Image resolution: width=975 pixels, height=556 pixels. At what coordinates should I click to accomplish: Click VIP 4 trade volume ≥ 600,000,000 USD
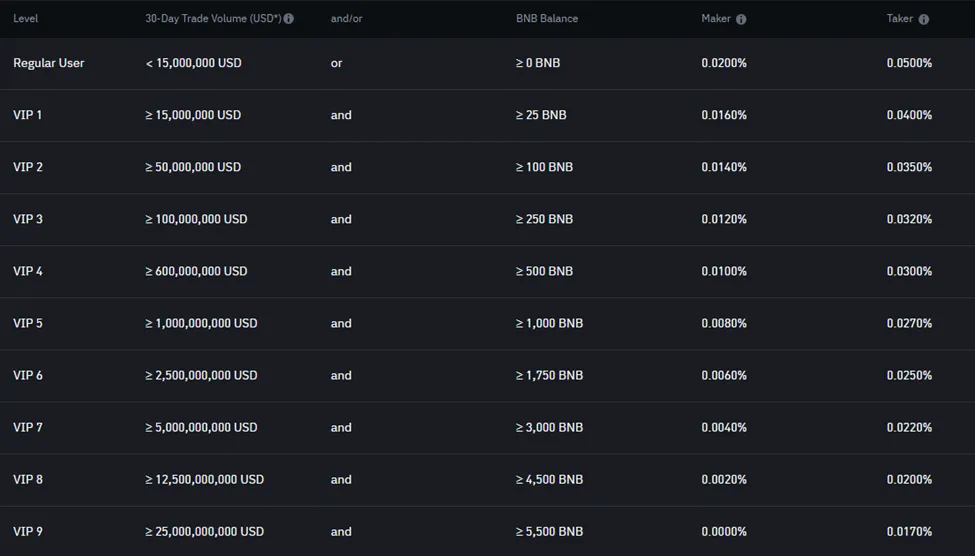196,271
